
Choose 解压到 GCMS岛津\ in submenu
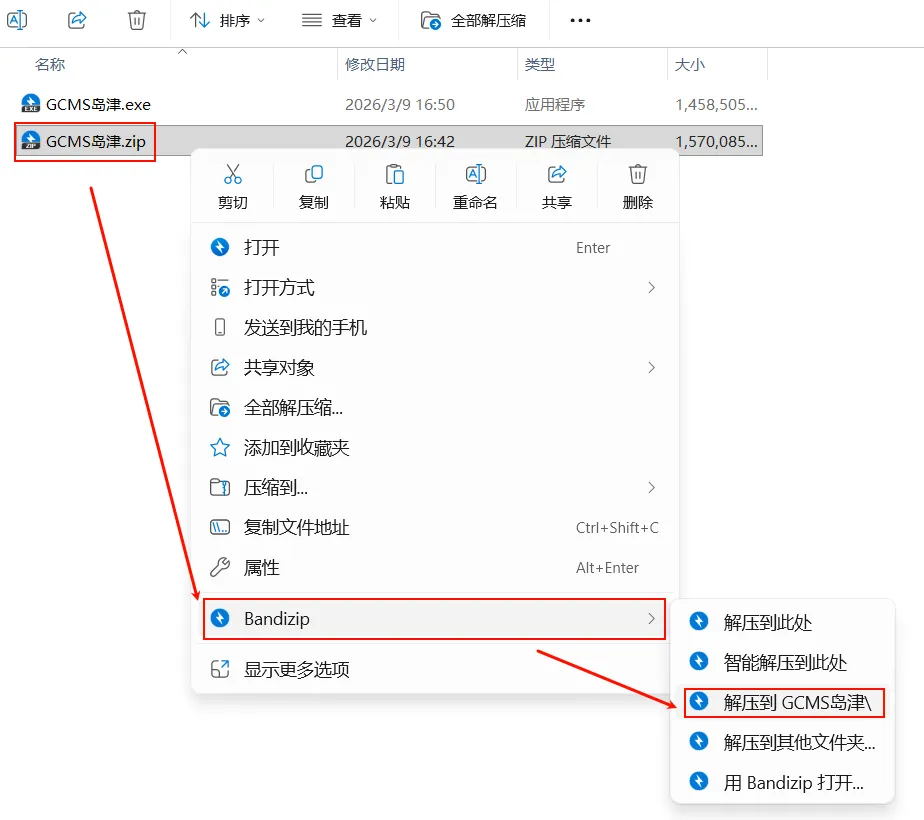784,702
